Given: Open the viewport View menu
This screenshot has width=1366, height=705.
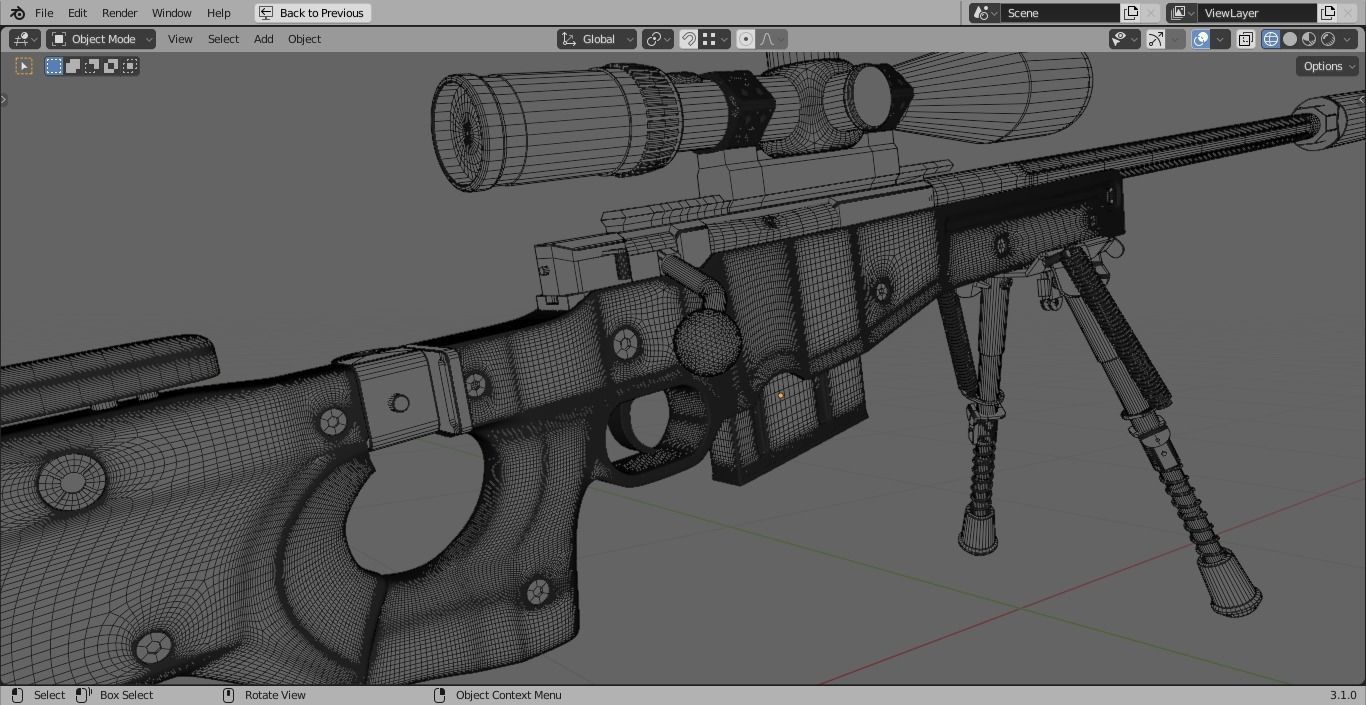Looking at the screenshot, I should coord(180,39).
